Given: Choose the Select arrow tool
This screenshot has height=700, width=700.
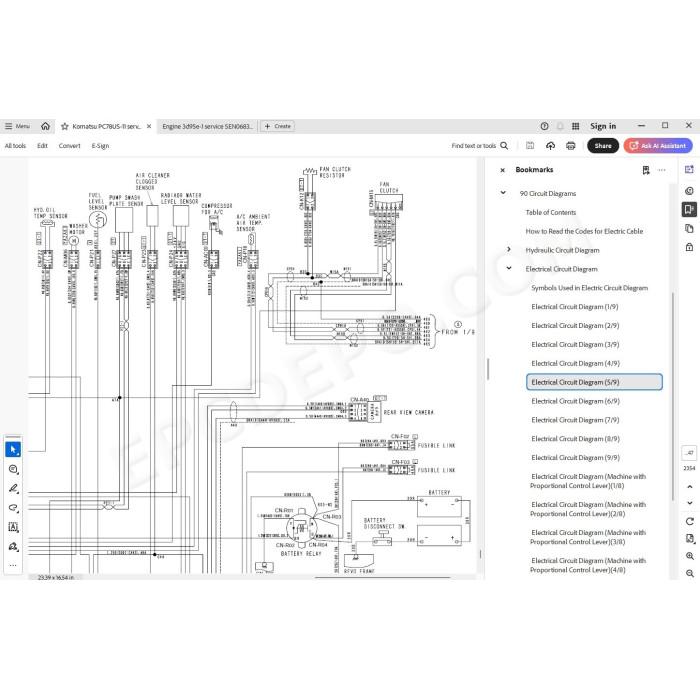Looking at the screenshot, I should (13, 450).
